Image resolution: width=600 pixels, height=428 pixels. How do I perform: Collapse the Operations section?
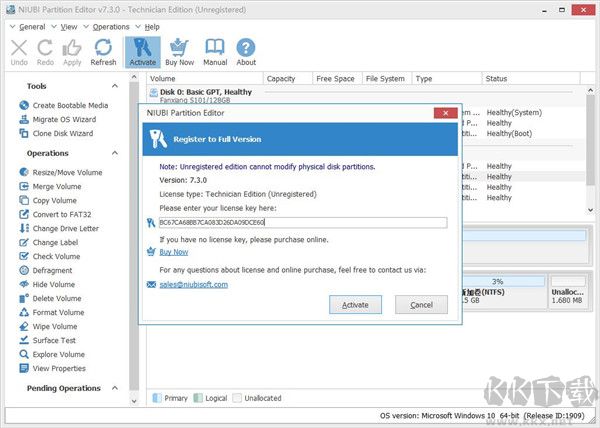115,153
